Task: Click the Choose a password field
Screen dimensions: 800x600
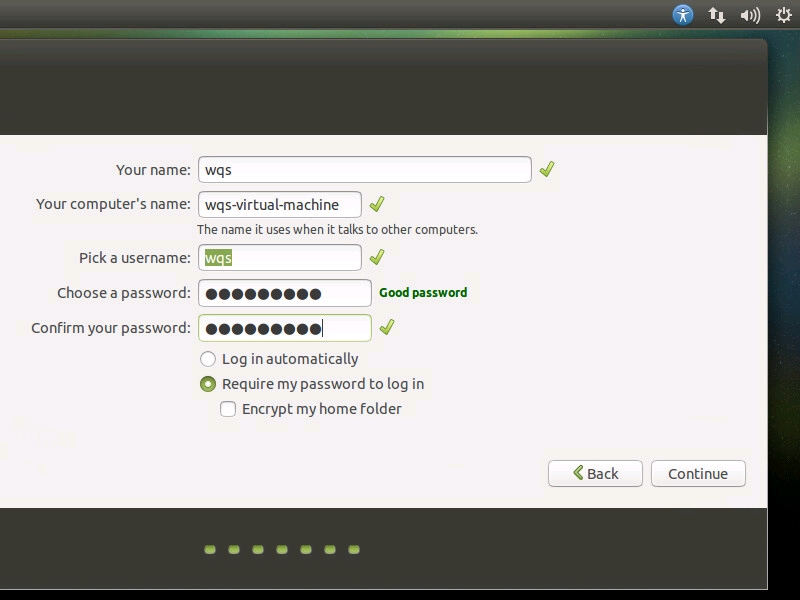Action: (285, 293)
